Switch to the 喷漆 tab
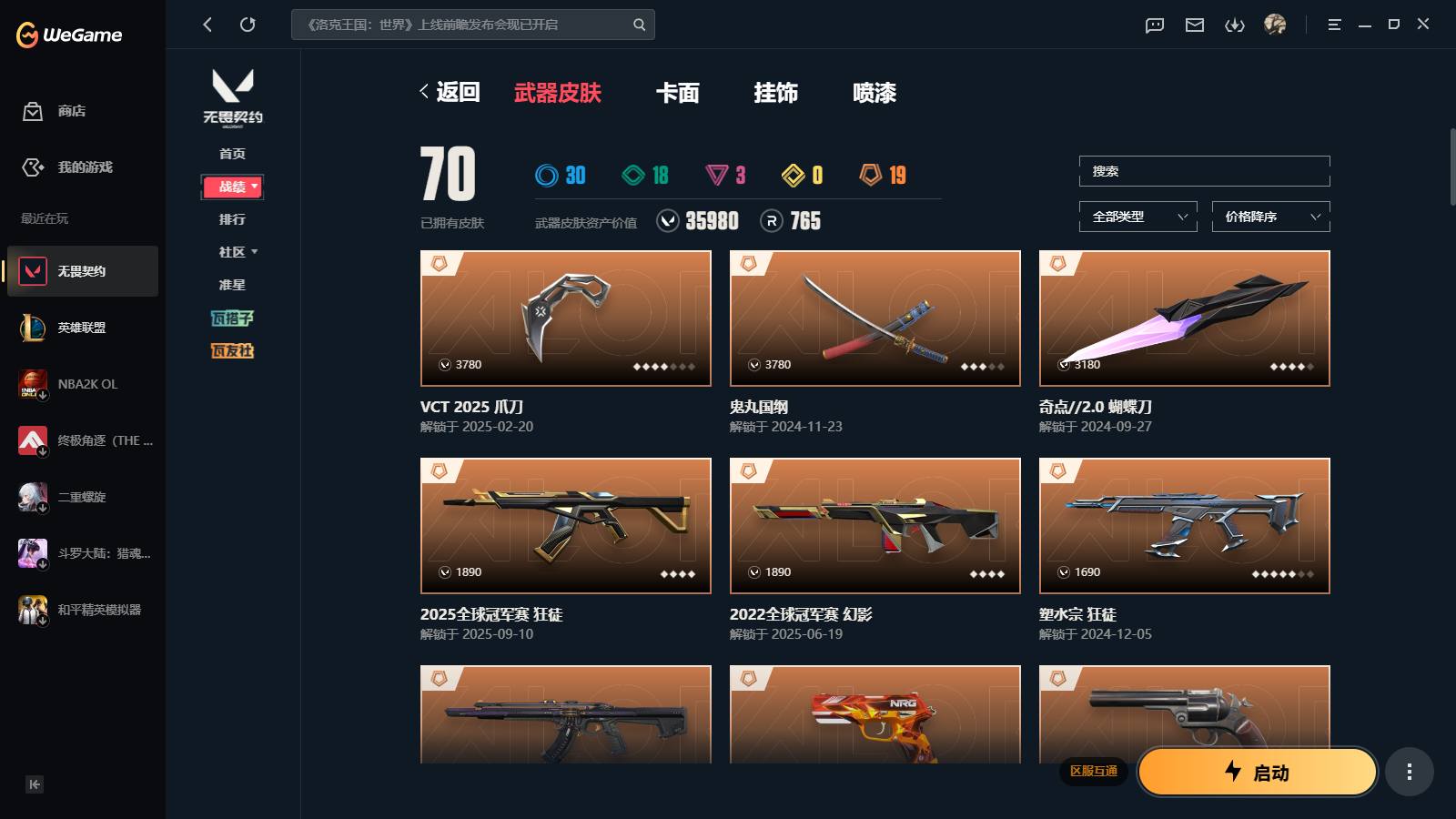 [x=875, y=93]
